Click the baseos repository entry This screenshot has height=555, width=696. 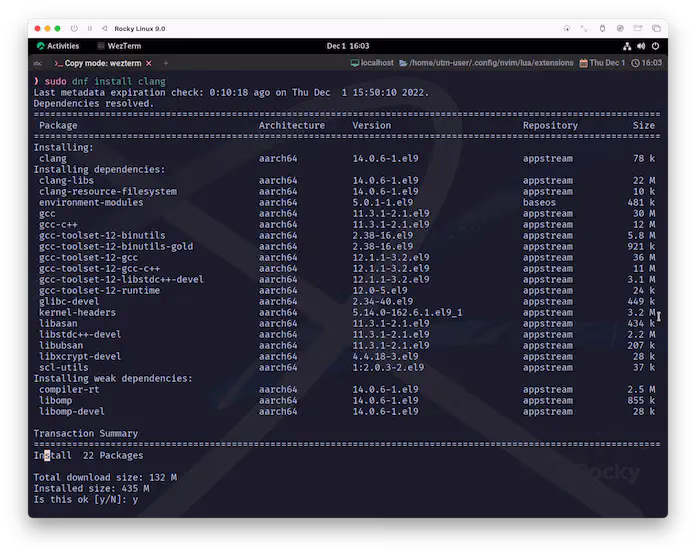click(539, 202)
